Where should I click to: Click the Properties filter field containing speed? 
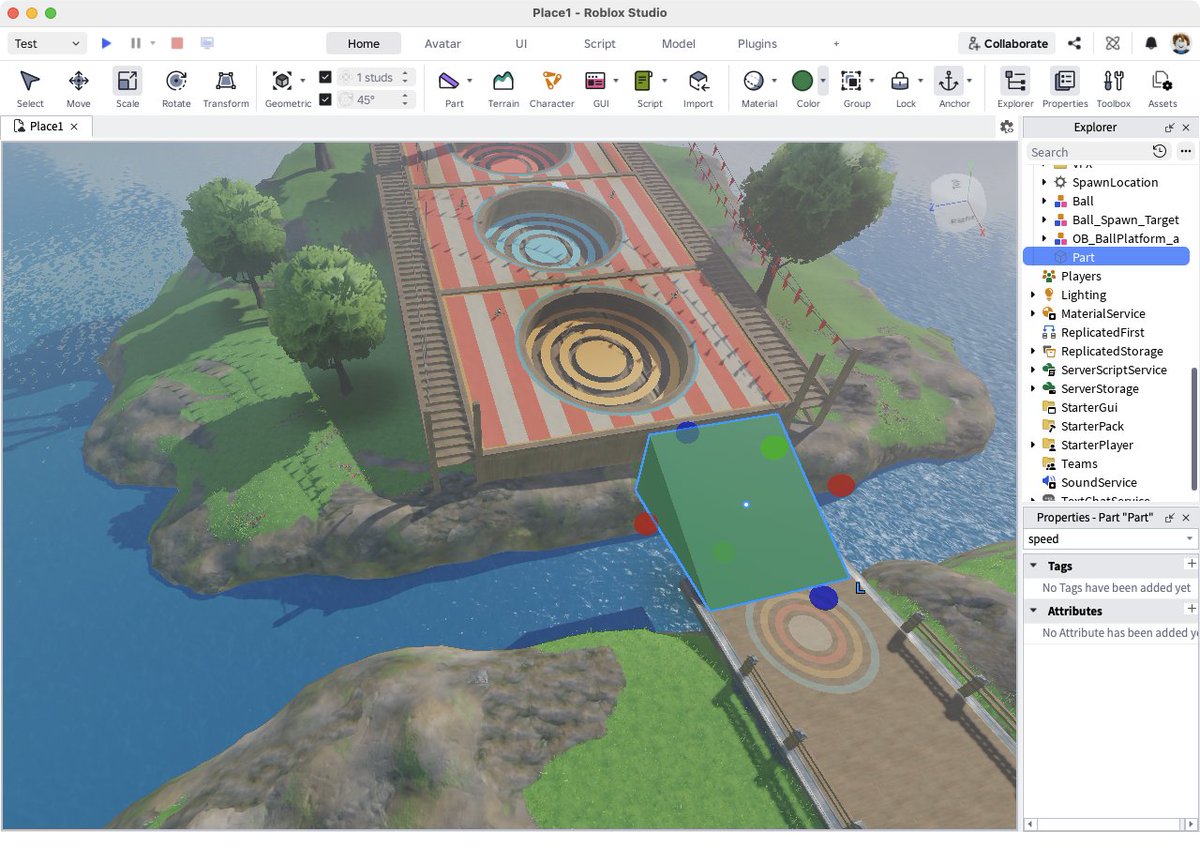1110,539
